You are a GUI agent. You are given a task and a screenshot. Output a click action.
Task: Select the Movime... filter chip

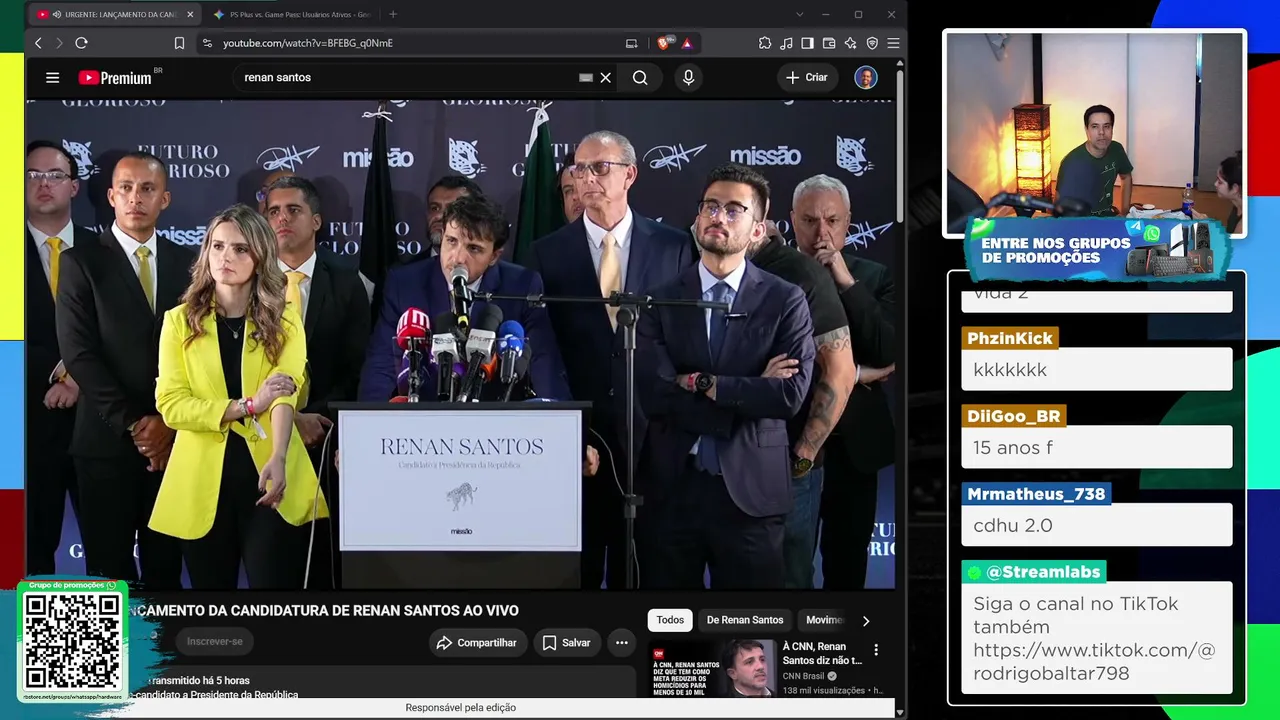click(824, 620)
